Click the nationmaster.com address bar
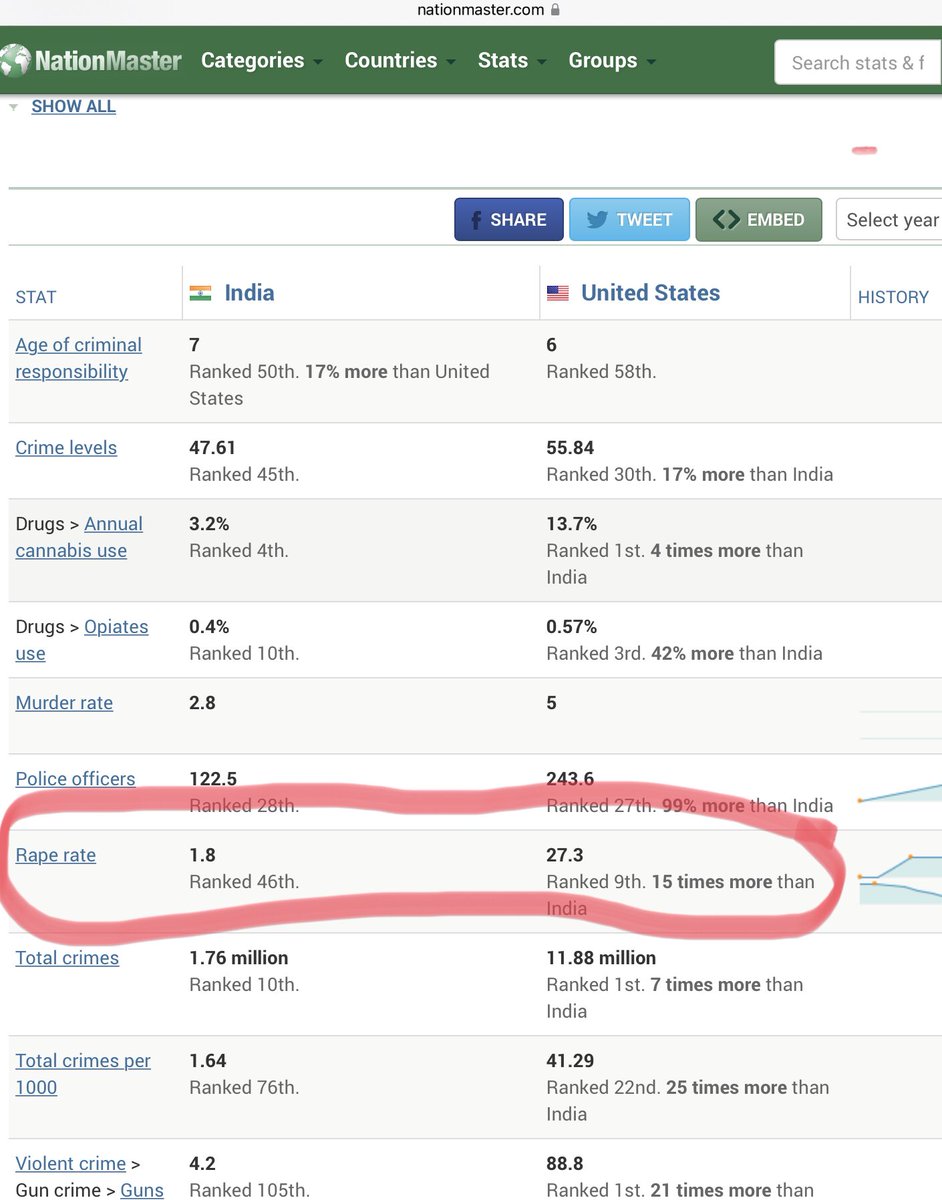 point(489,10)
